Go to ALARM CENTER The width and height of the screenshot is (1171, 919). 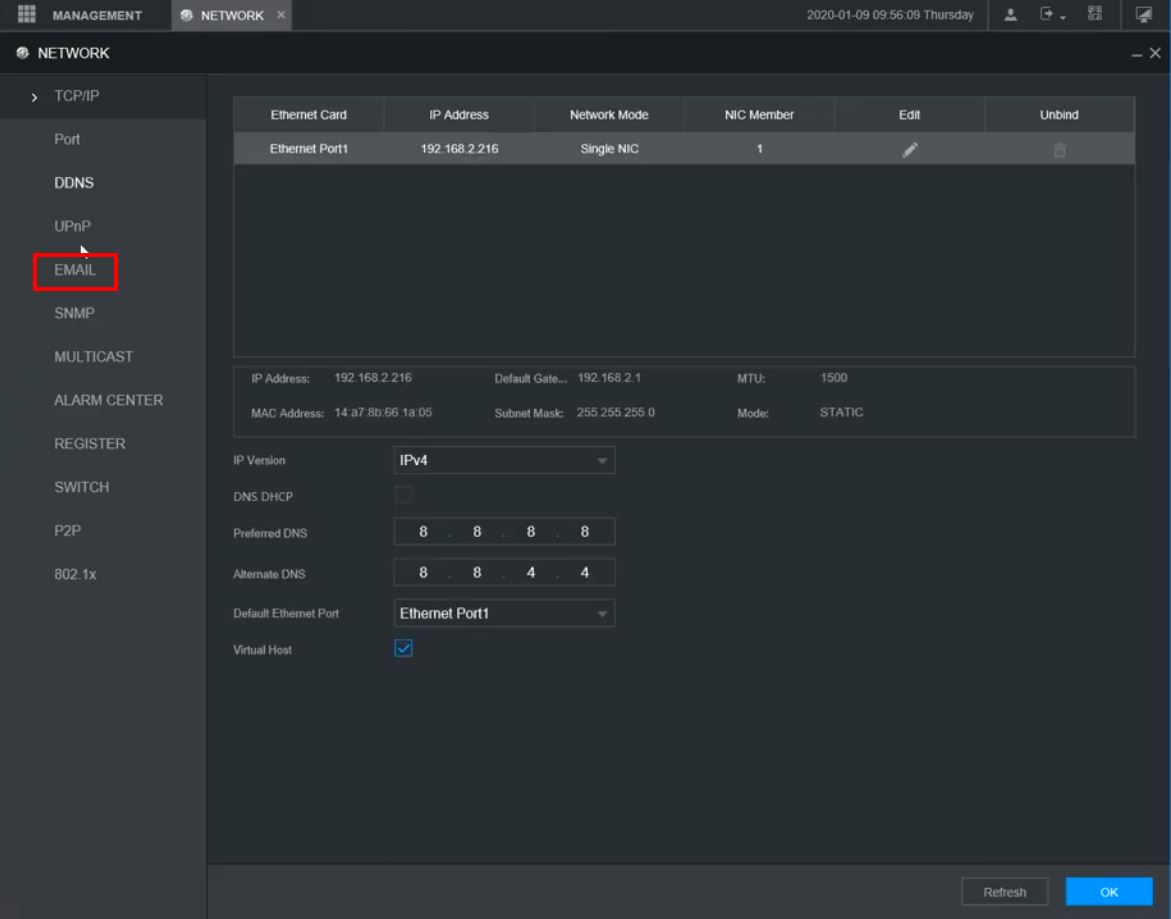click(x=108, y=400)
